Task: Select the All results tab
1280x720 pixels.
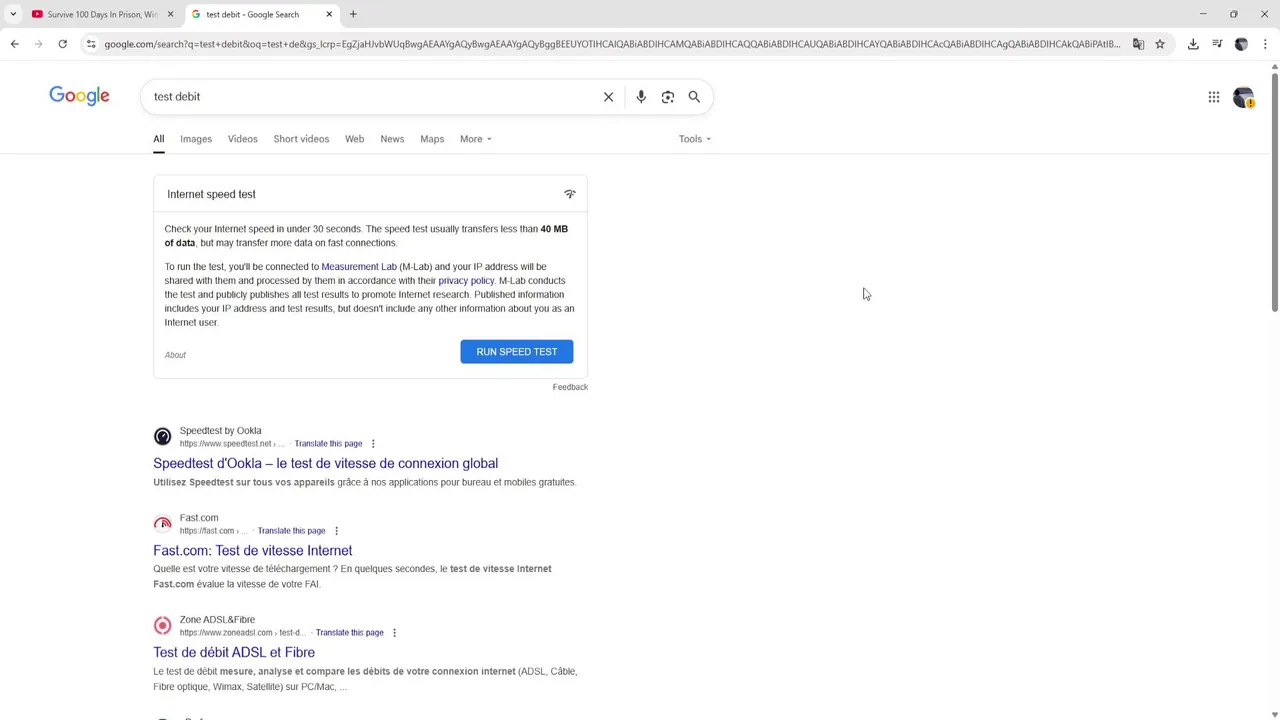Action: click(158, 139)
